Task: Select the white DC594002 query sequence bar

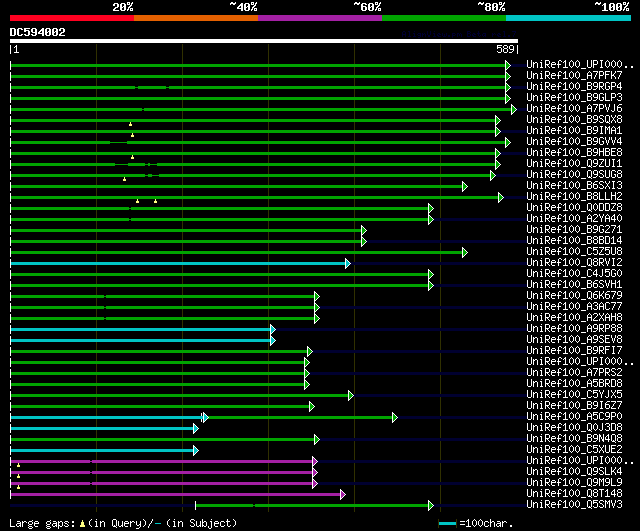Action: pos(264,41)
